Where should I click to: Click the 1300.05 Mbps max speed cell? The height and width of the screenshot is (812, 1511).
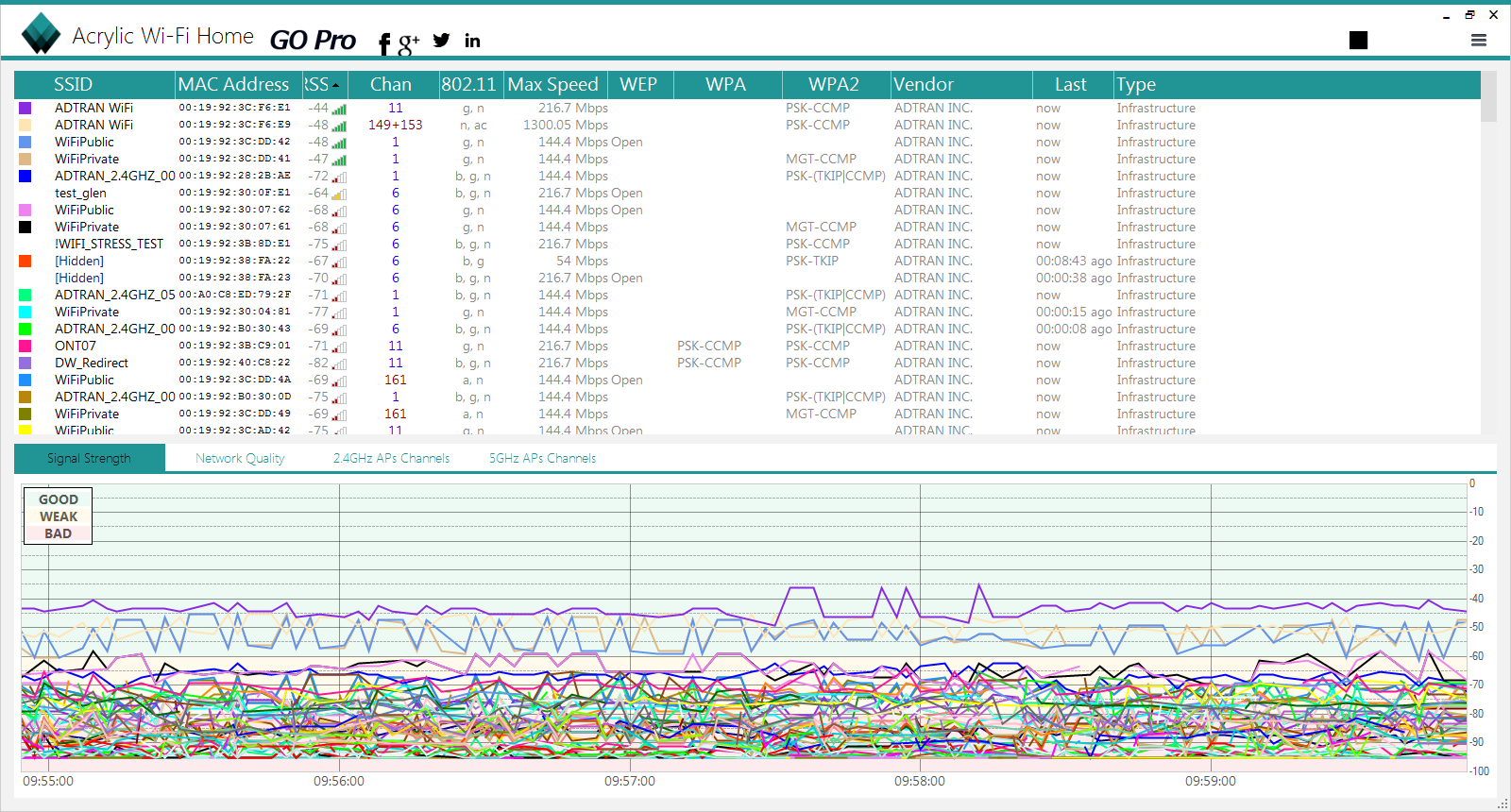click(x=566, y=126)
